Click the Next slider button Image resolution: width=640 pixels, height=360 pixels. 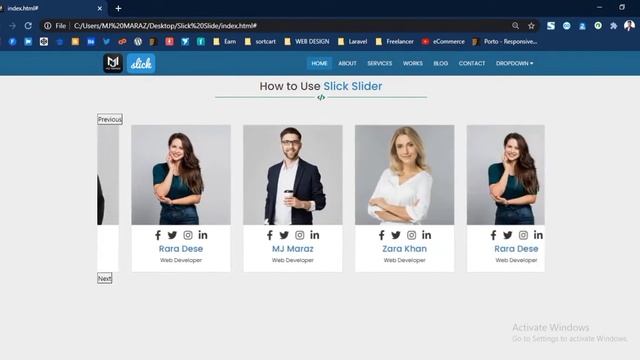click(x=104, y=278)
